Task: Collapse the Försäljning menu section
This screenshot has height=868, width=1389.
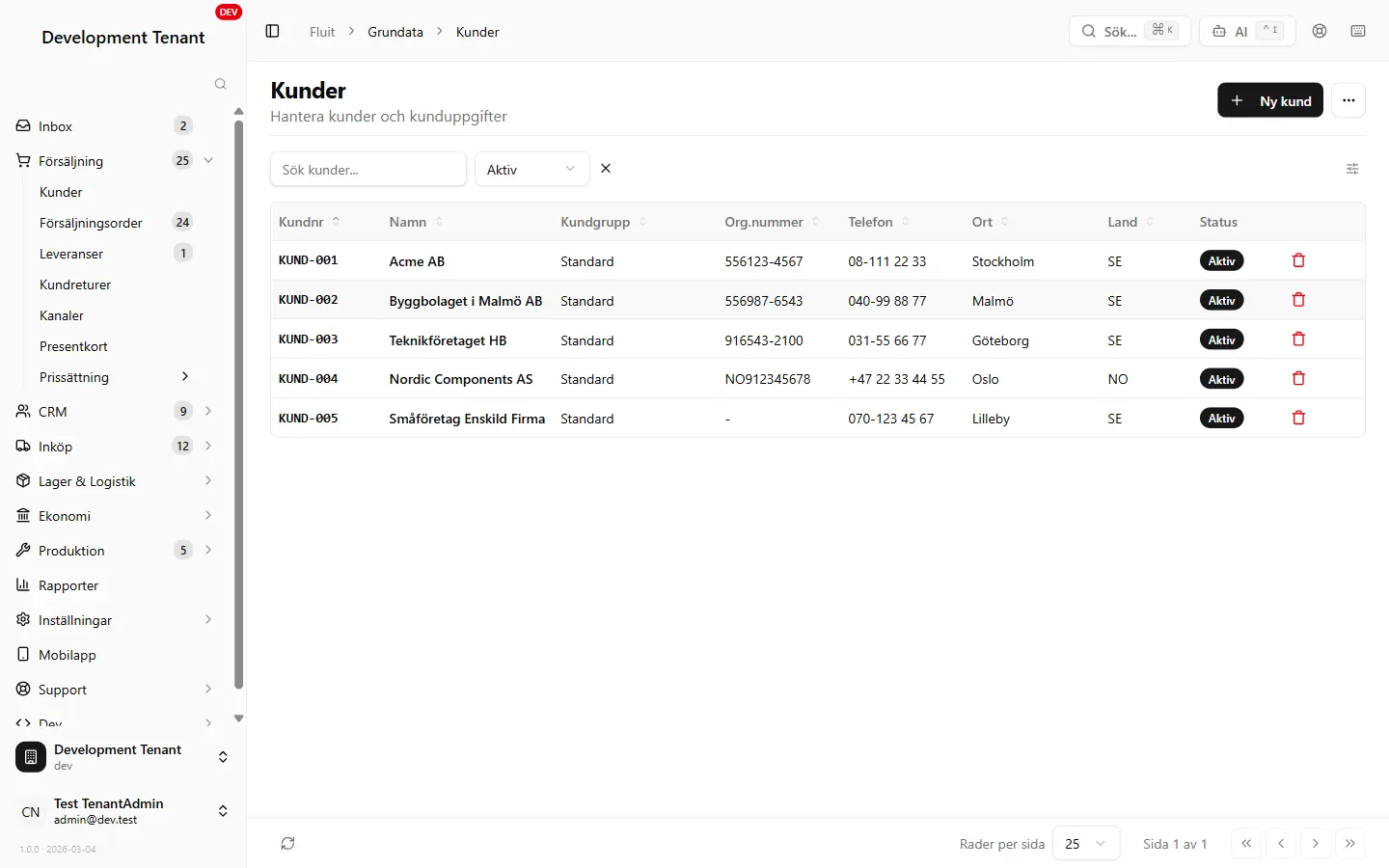Action: tap(208, 160)
